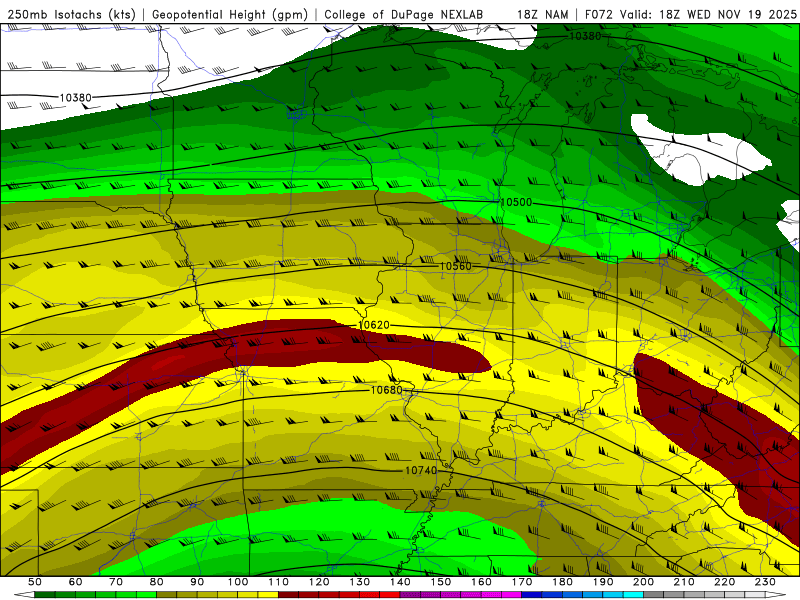800x600 pixels.
Task: Click the 50 value on the color scale
Action: (35, 582)
